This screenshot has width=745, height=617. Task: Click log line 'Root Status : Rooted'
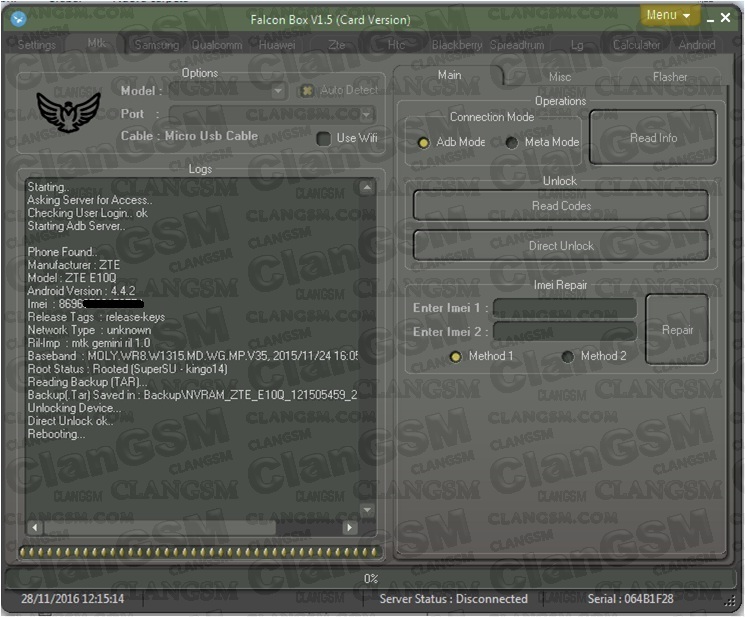(x=127, y=369)
